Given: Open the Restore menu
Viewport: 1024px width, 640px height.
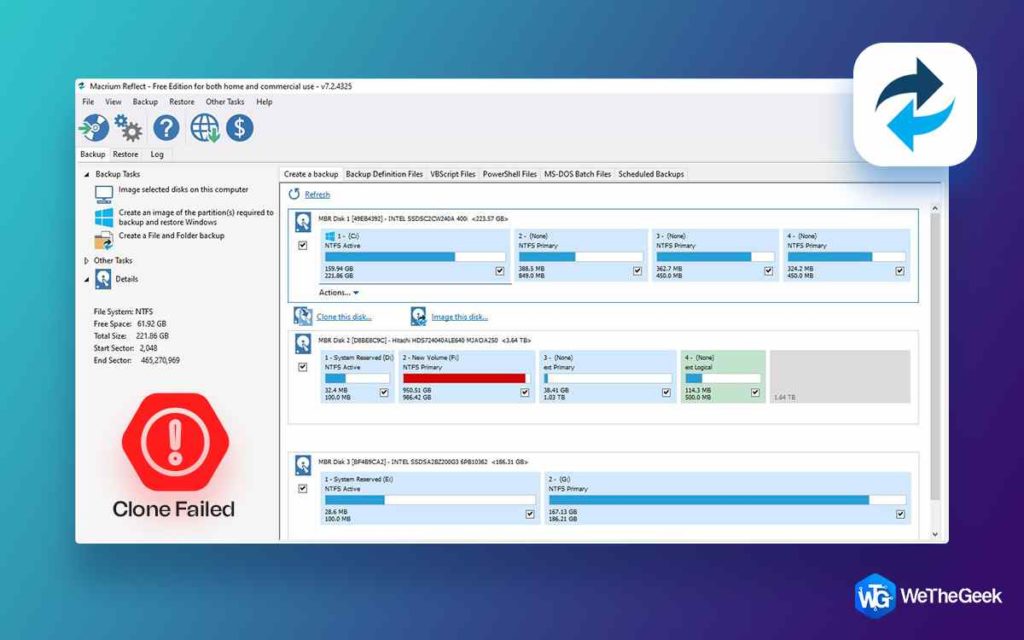Looking at the screenshot, I should pyautogui.click(x=182, y=101).
